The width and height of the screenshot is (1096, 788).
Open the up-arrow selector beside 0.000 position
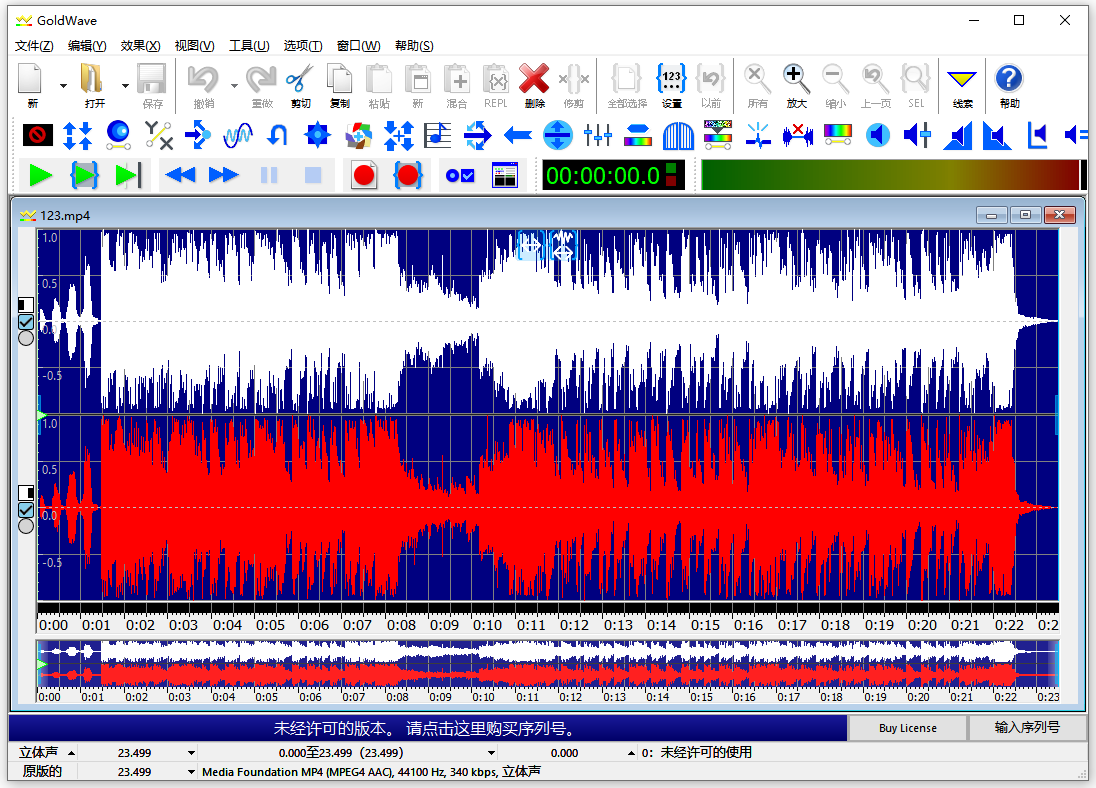631,753
